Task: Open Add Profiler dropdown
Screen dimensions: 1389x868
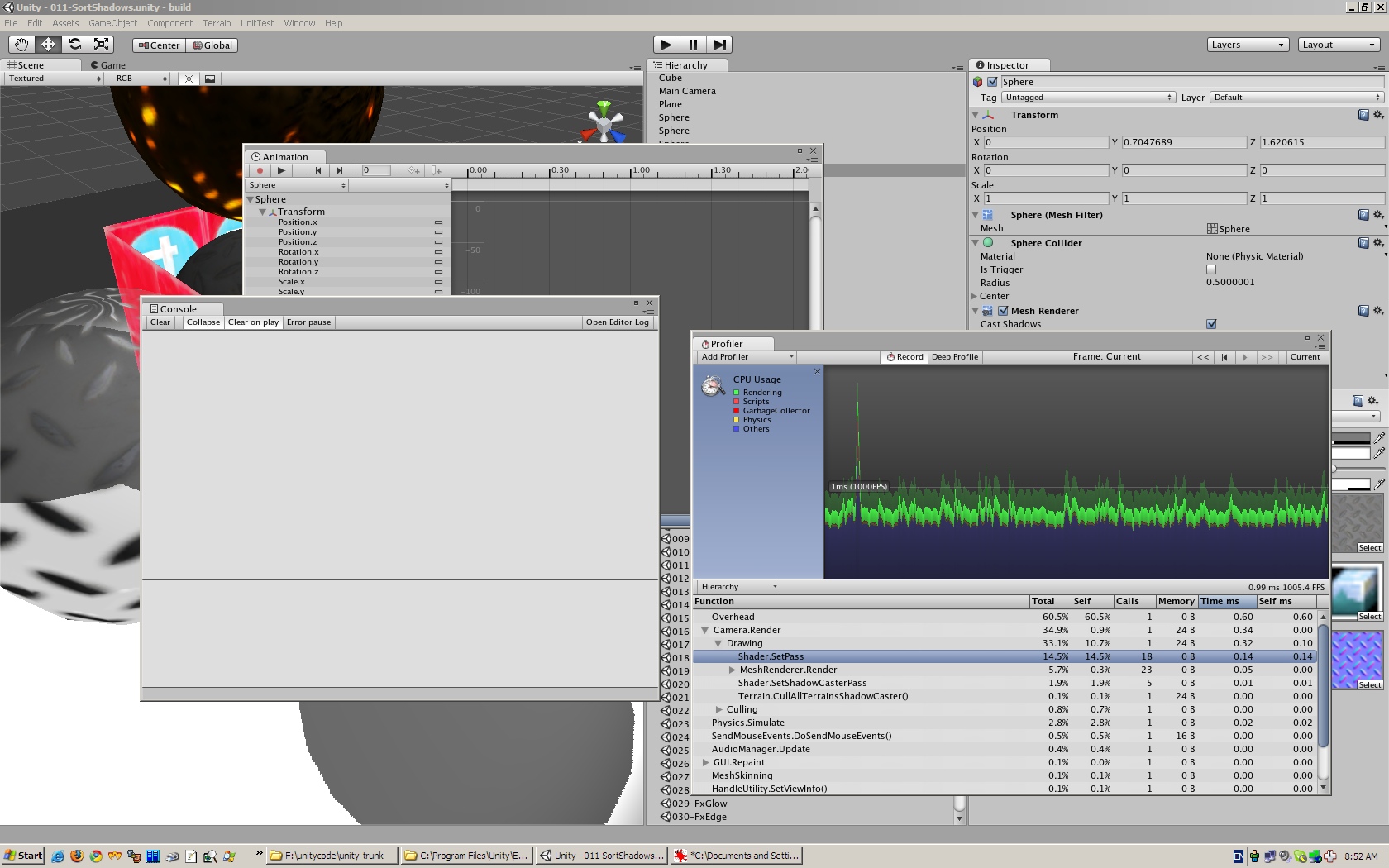Action: [747, 357]
